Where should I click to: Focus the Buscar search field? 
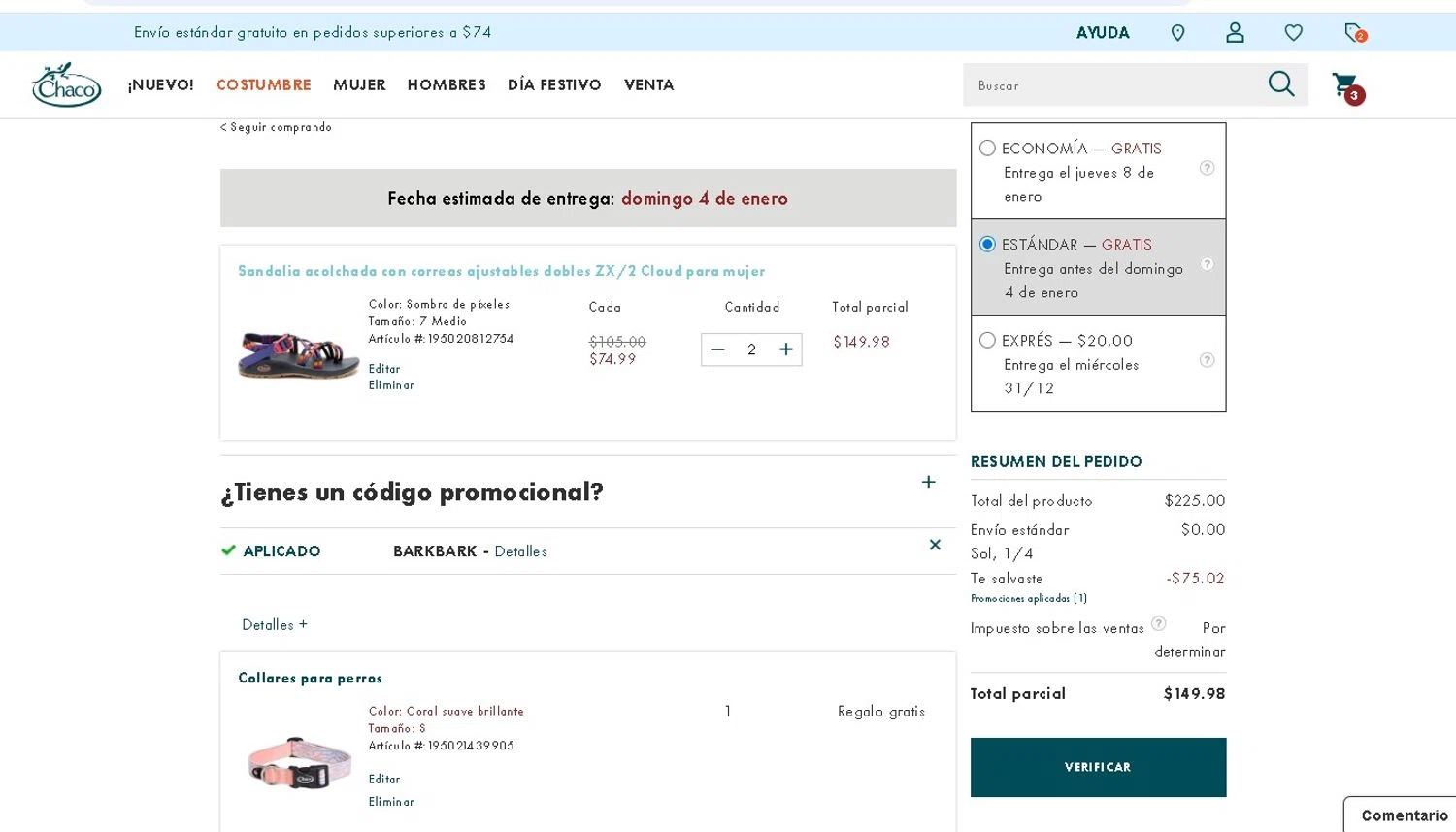pos(1111,85)
